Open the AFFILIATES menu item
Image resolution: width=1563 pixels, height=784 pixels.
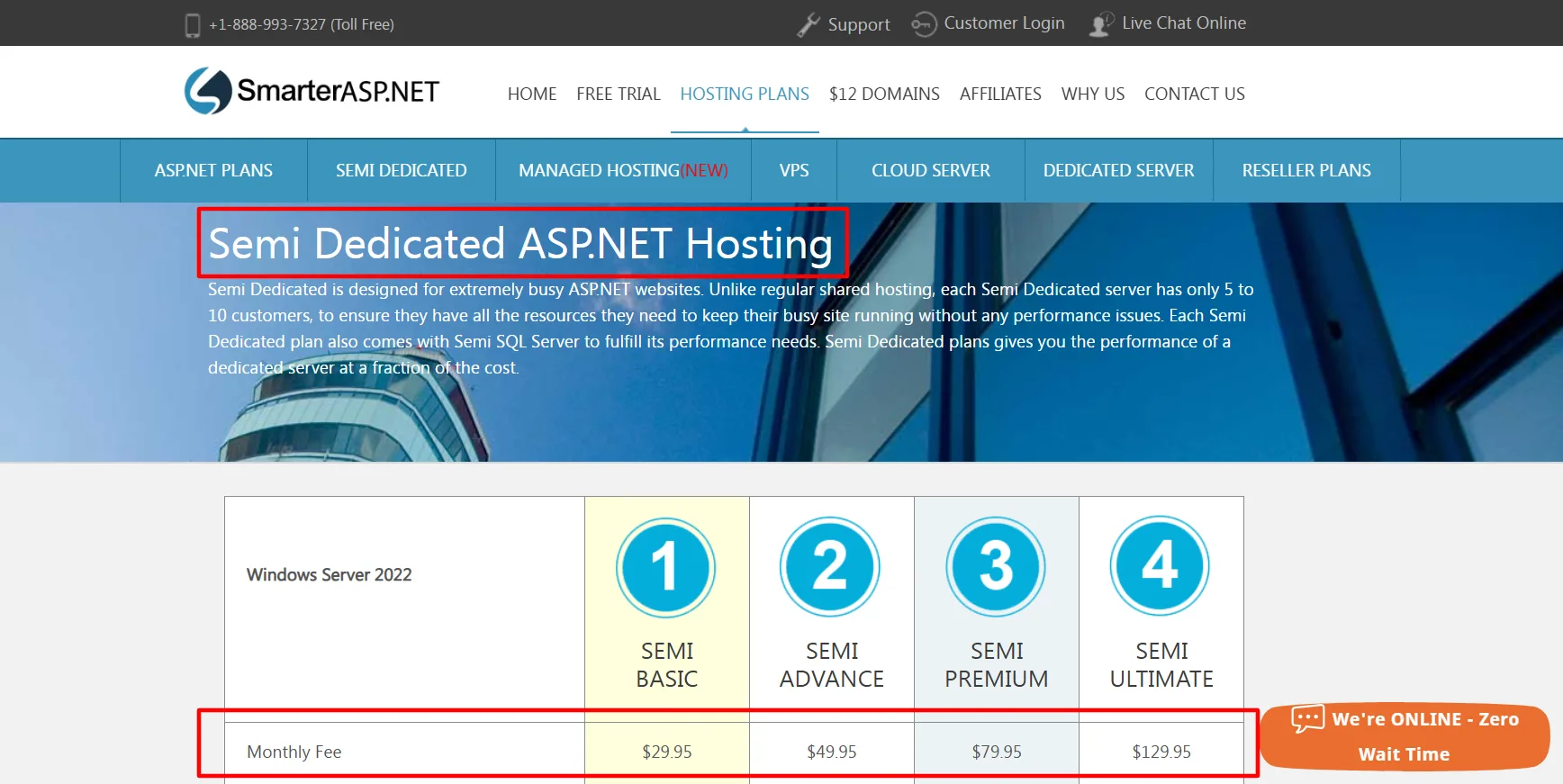pos(1000,94)
